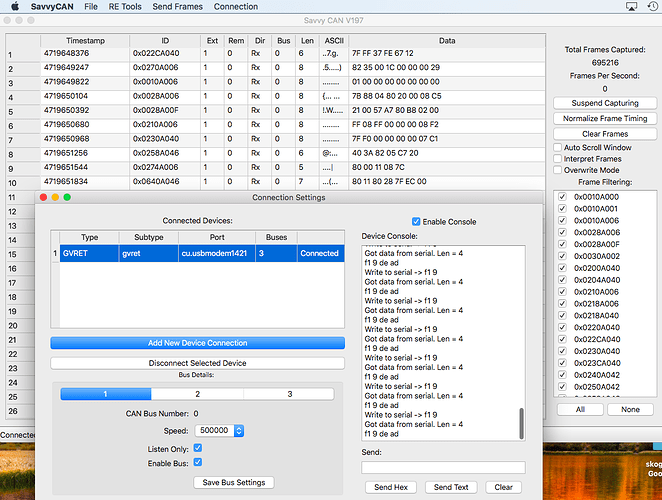Select data cell 40 3A 82 05 C7 20

(447, 153)
